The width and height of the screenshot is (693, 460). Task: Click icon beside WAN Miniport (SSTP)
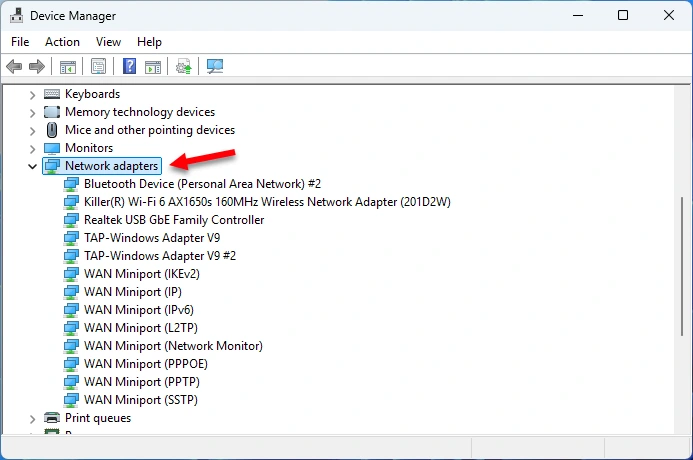(71, 400)
